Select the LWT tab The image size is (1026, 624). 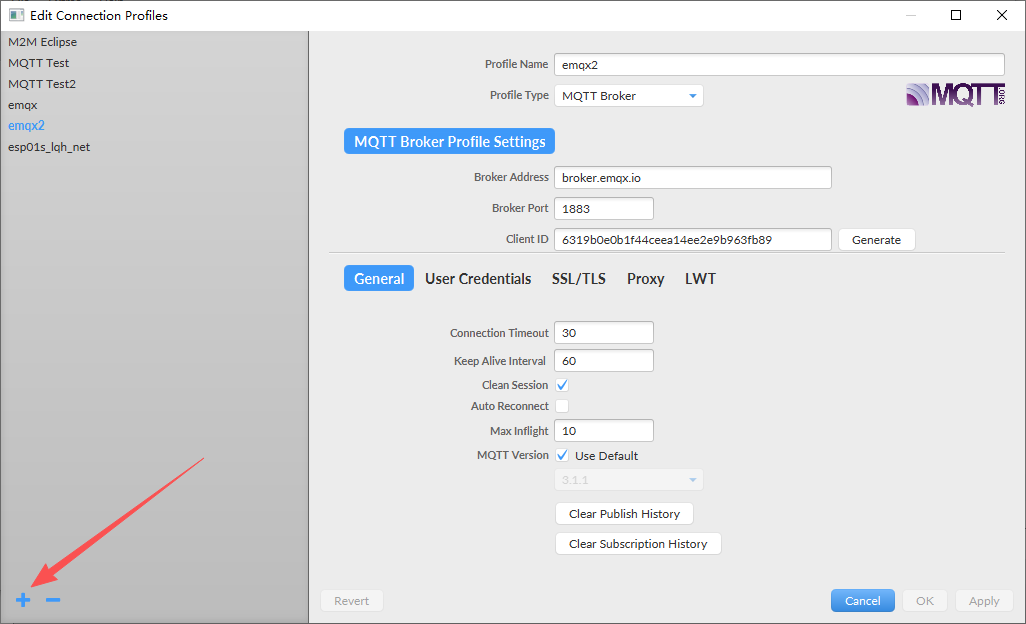pyautogui.click(x=700, y=279)
